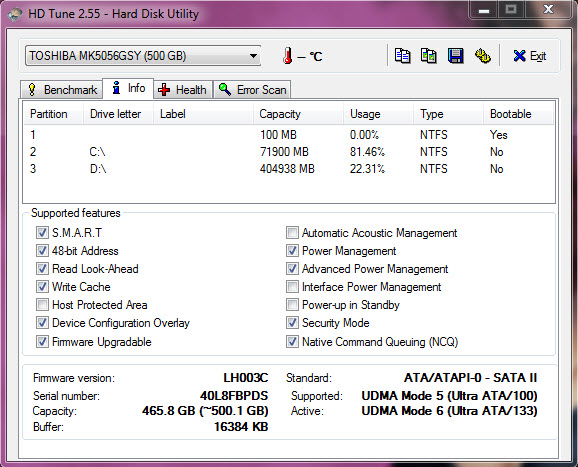Open the Benchmark tab

pyautogui.click(x=62, y=90)
